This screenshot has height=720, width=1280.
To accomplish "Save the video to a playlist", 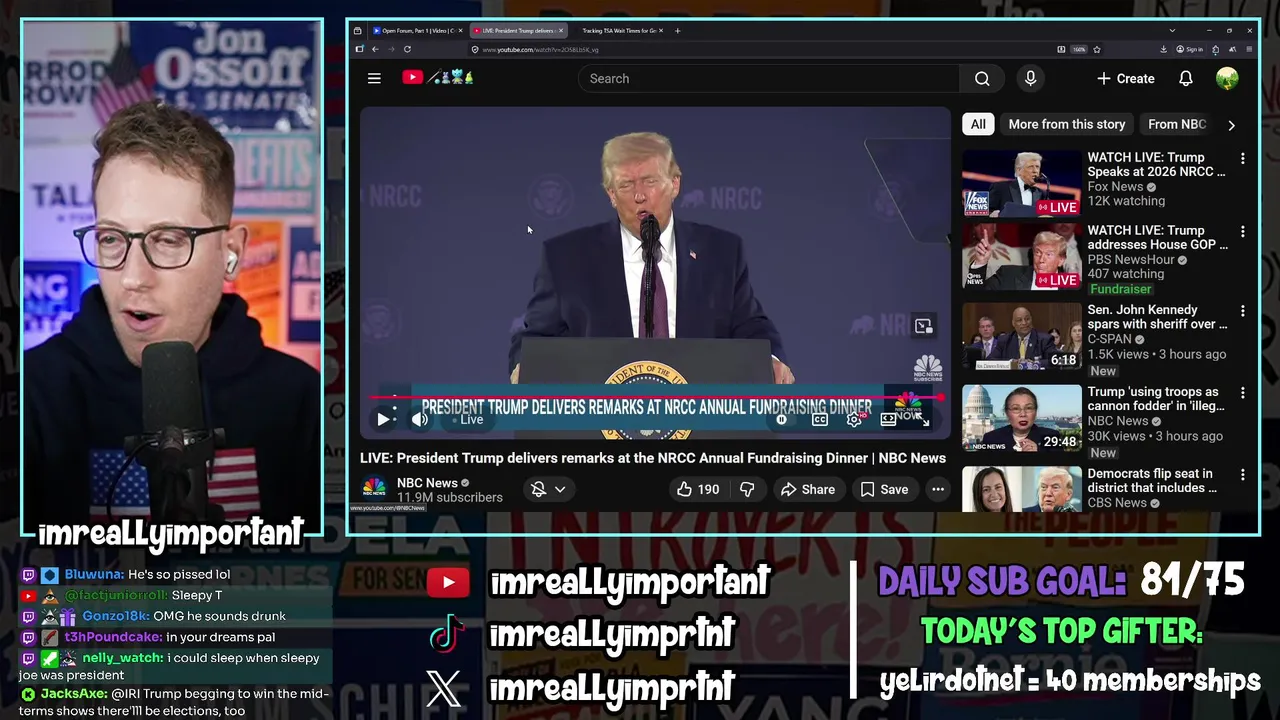I will coord(884,489).
